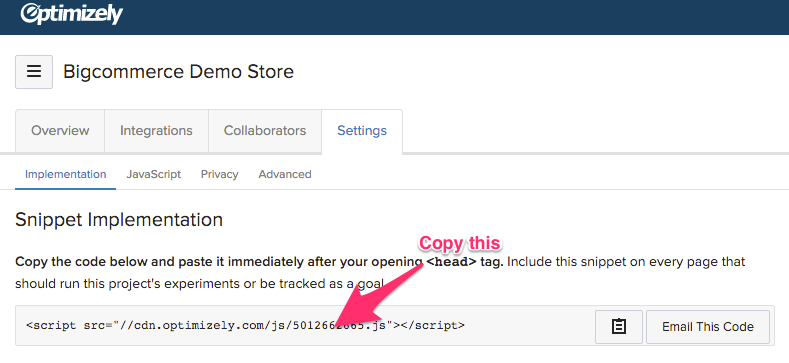Click the <head> tag text in instructions
789x363 pixels.
pos(450,262)
